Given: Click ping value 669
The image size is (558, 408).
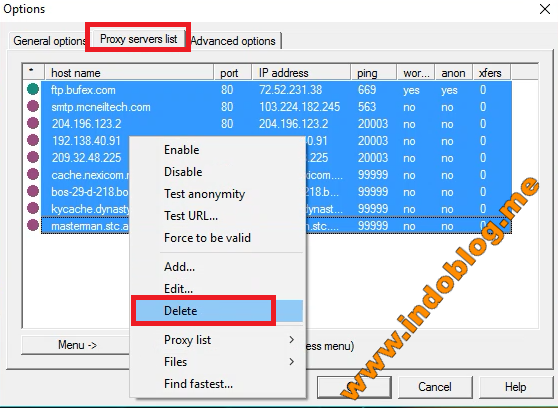Looking at the screenshot, I should click(367, 90).
